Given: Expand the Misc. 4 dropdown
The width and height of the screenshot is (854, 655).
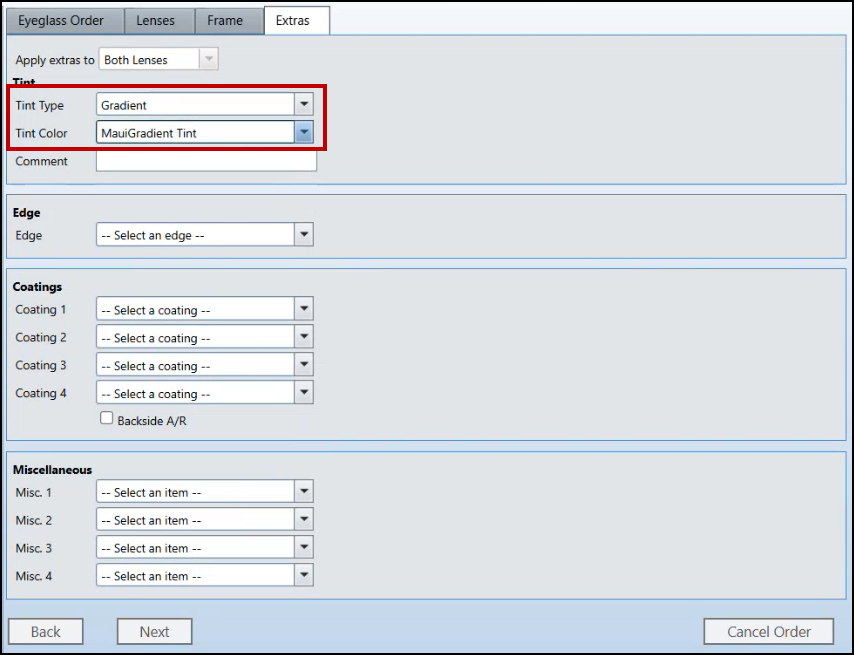Looking at the screenshot, I should pos(304,576).
